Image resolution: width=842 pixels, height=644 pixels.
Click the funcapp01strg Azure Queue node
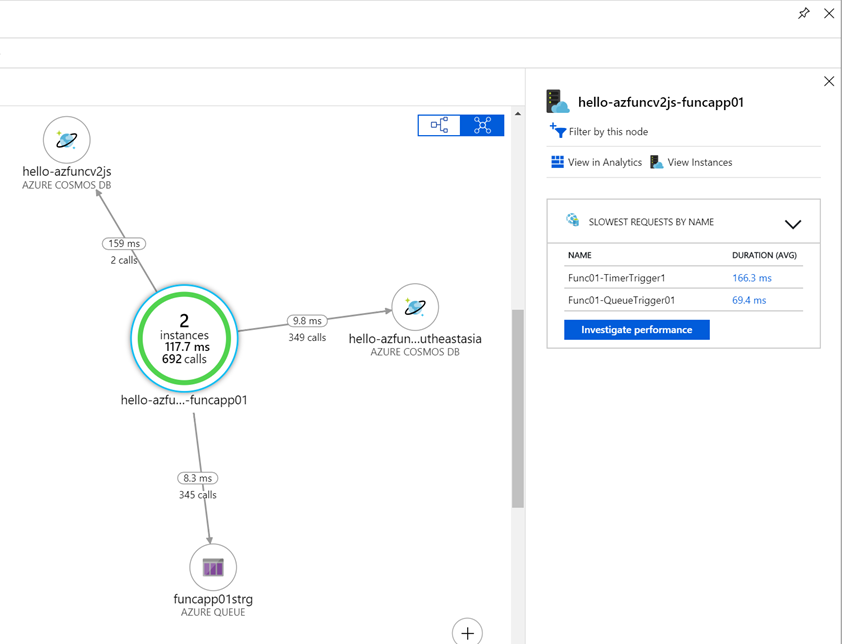[x=212, y=566]
